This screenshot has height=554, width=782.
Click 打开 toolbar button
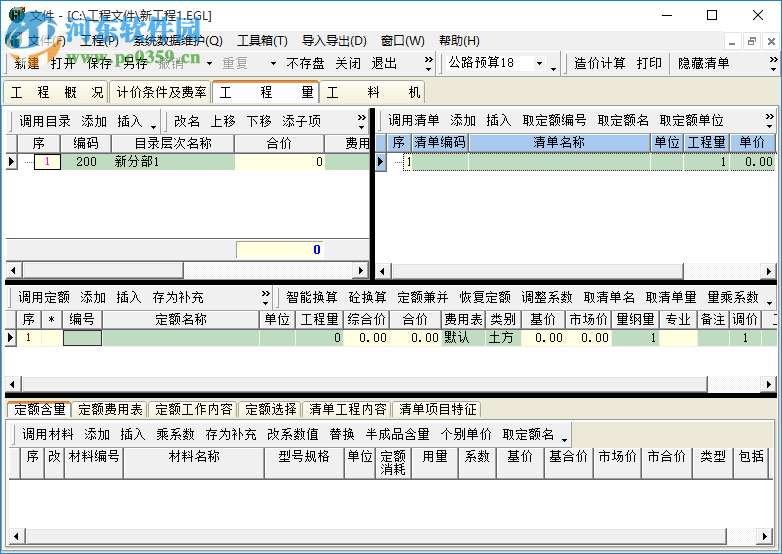[63, 63]
